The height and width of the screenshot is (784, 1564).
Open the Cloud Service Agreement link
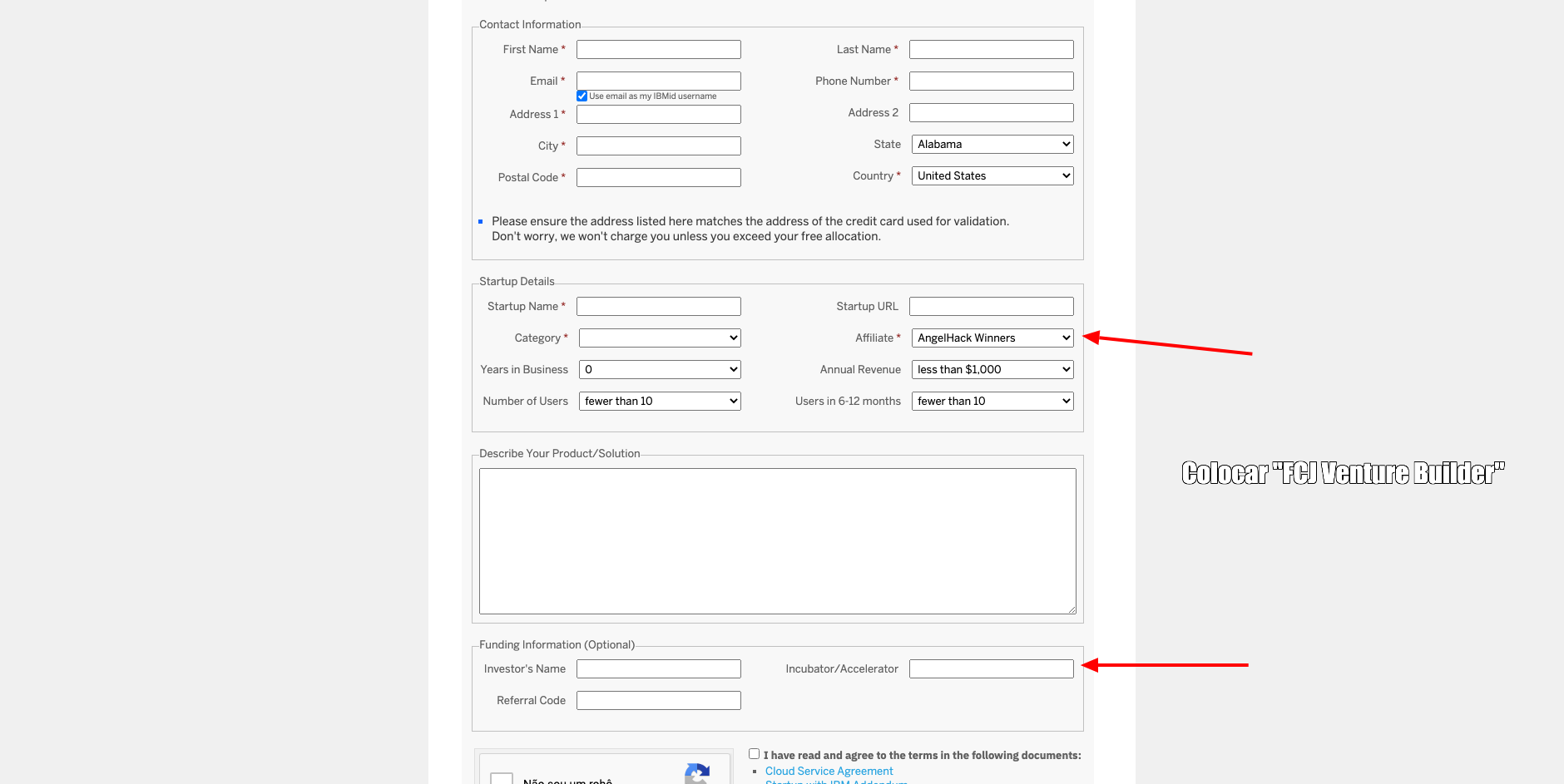point(829,771)
